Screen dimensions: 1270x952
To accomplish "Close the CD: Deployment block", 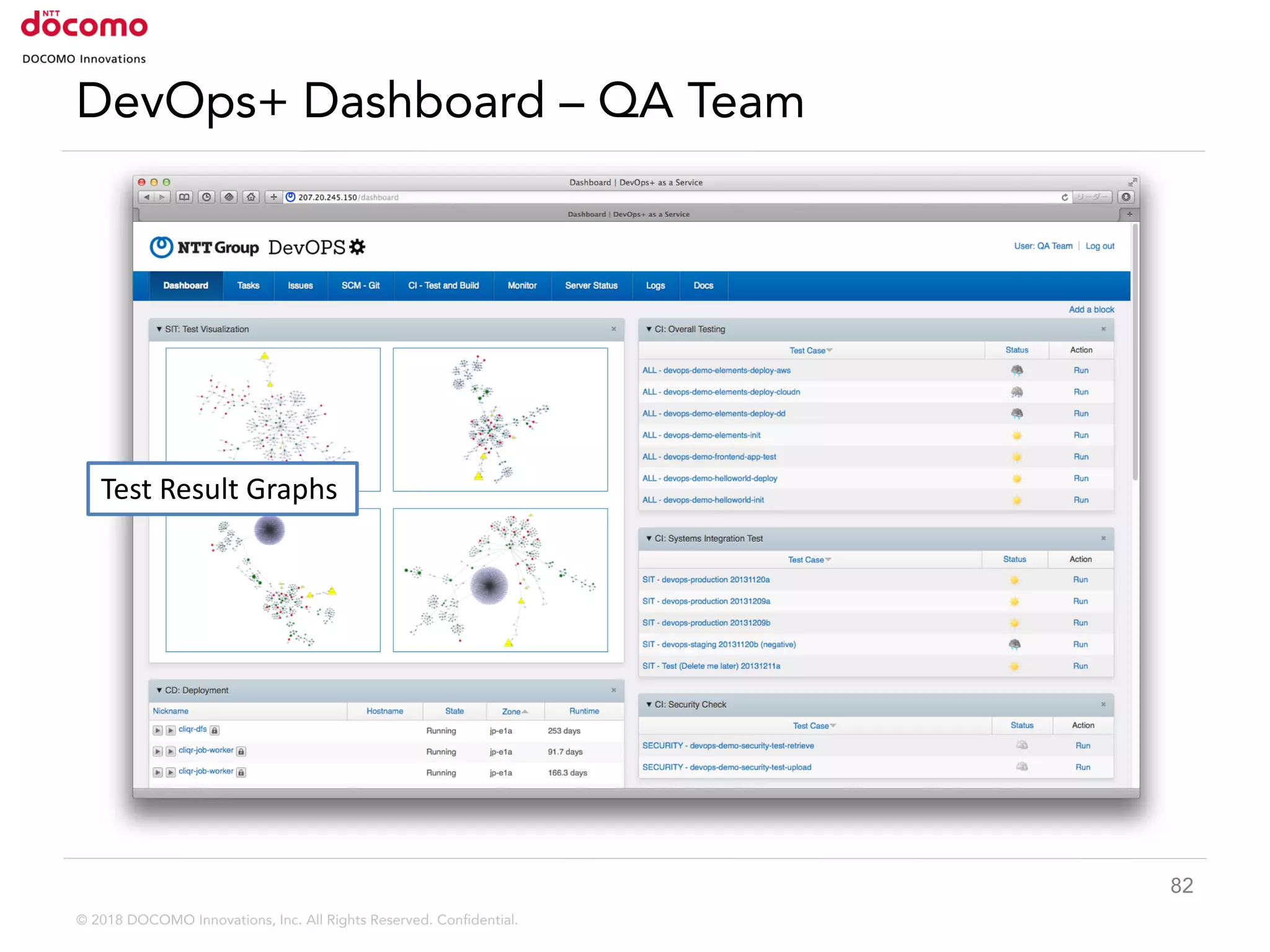I will coord(614,690).
